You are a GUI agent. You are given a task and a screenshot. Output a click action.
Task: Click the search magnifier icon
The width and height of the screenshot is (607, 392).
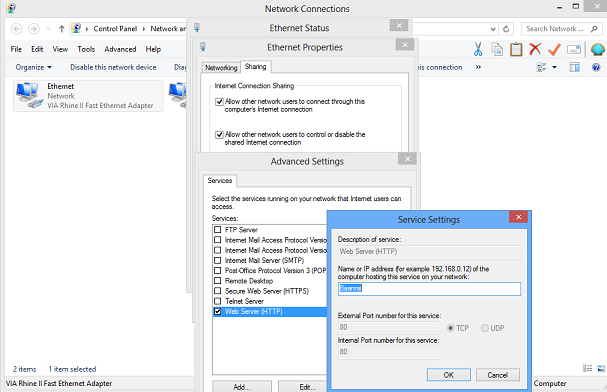pyautogui.click(x=594, y=29)
